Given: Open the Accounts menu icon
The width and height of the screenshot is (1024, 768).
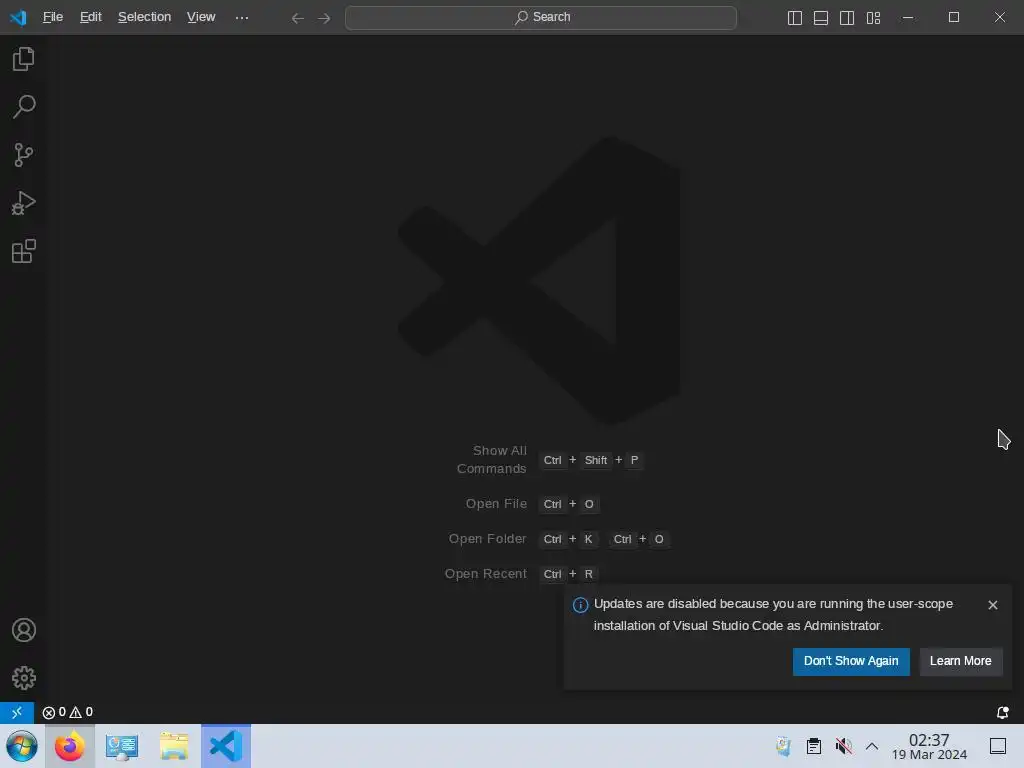Looking at the screenshot, I should tap(24, 630).
